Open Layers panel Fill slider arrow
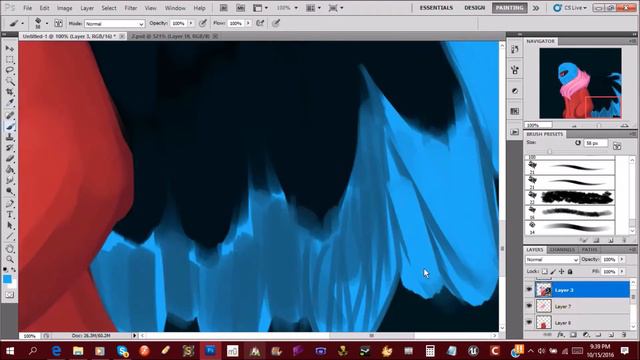Viewport: 640px width, 360px height. [x=622, y=271]
